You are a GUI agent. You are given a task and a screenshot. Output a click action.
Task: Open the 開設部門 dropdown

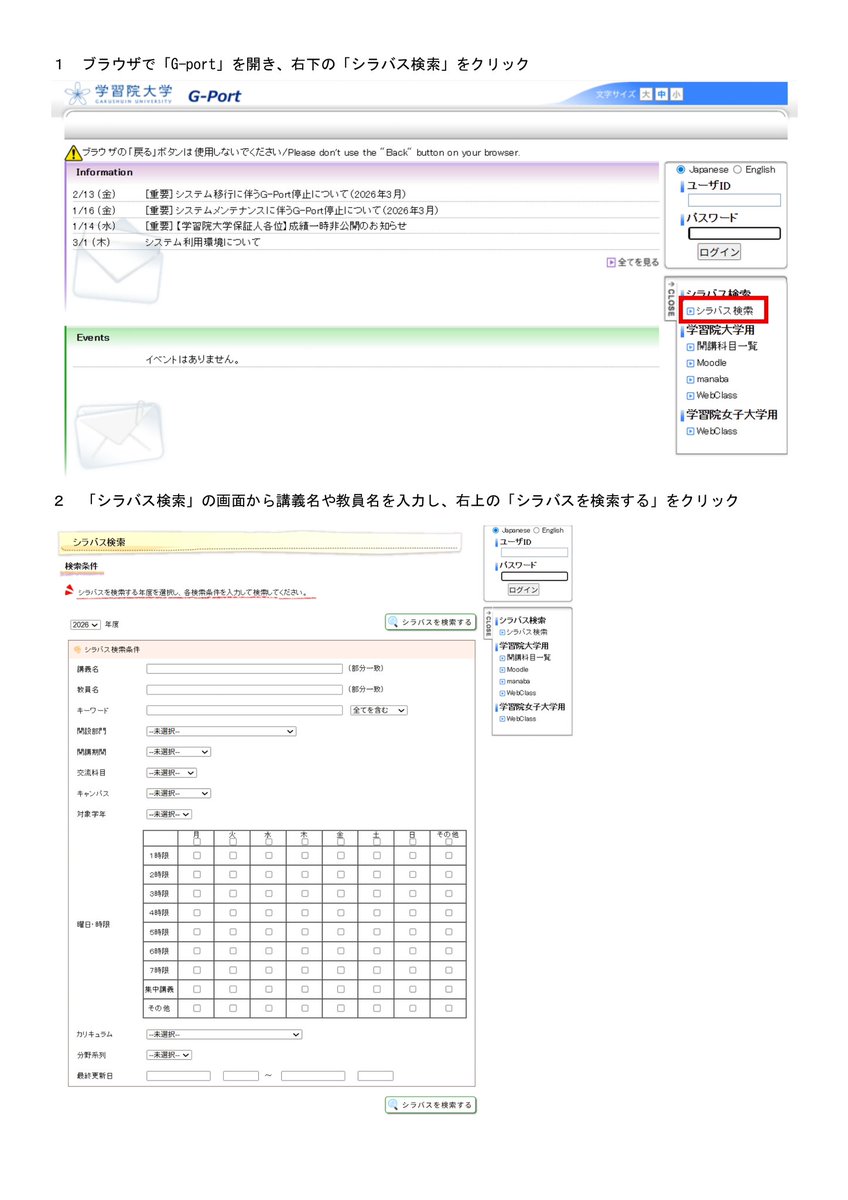point(221,731)
